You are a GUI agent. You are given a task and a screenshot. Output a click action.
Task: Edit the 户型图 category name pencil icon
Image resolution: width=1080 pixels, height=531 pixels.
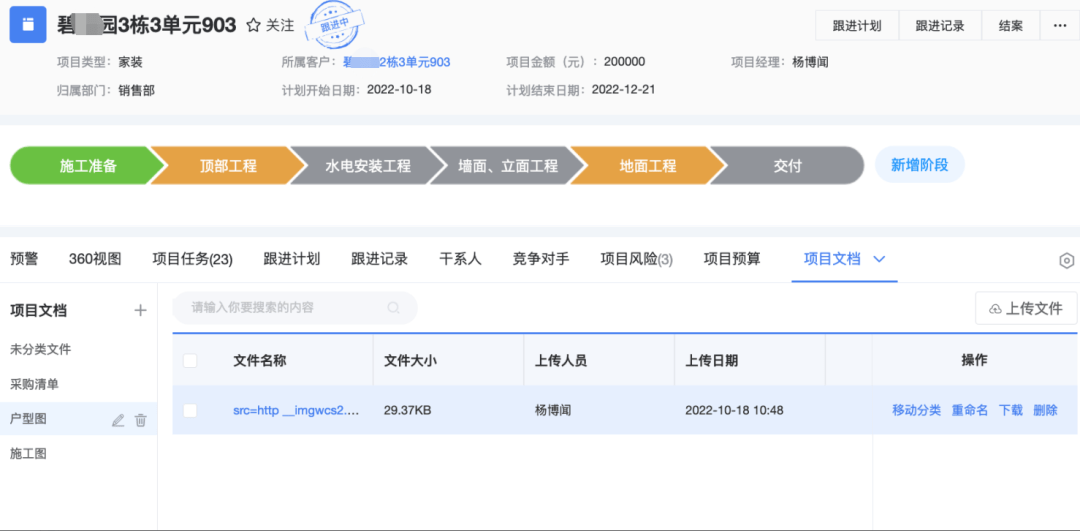(x=118, y=420)
